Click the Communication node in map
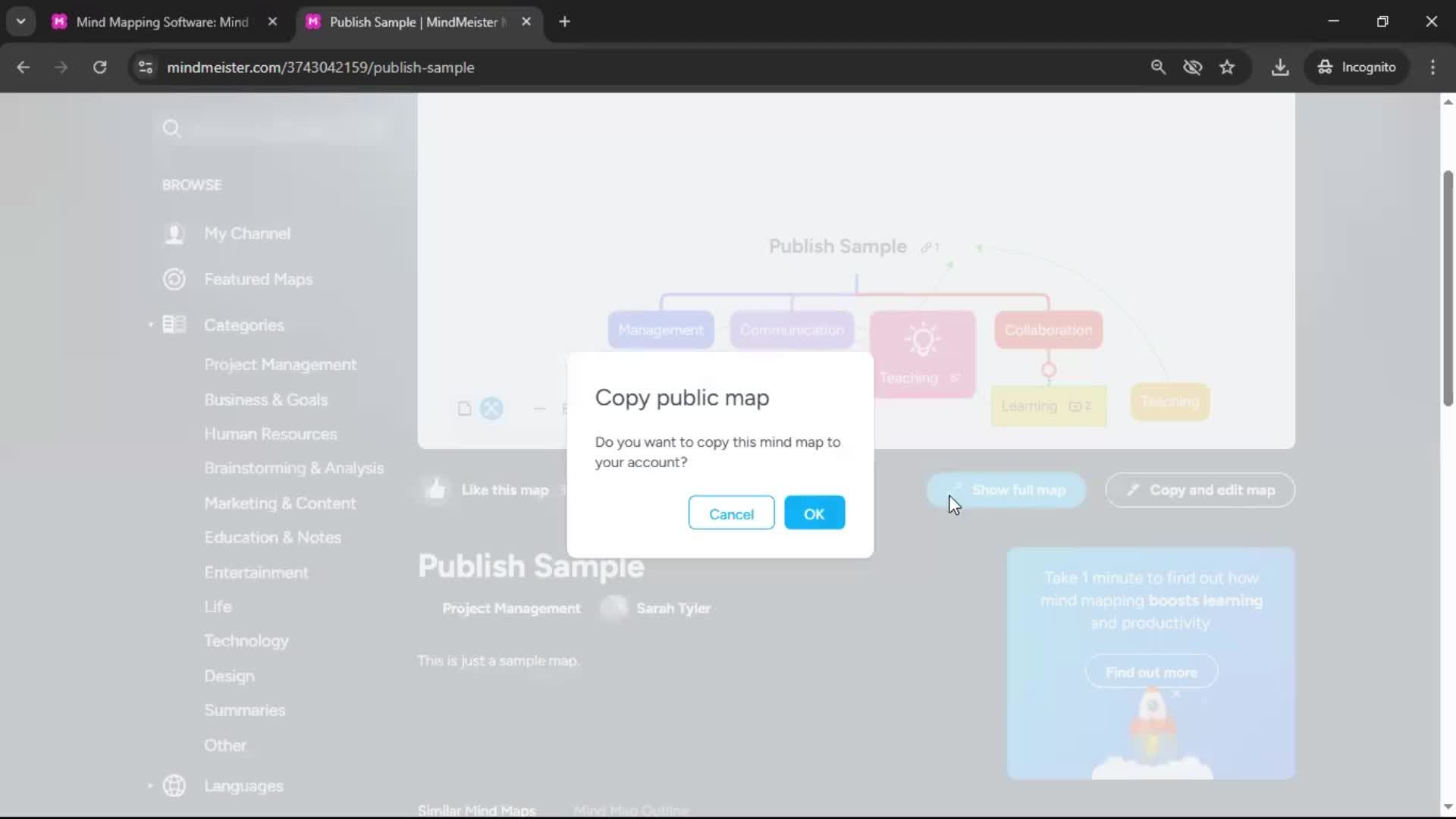This screenshot has width=1456, height=819. pos(792,330)
